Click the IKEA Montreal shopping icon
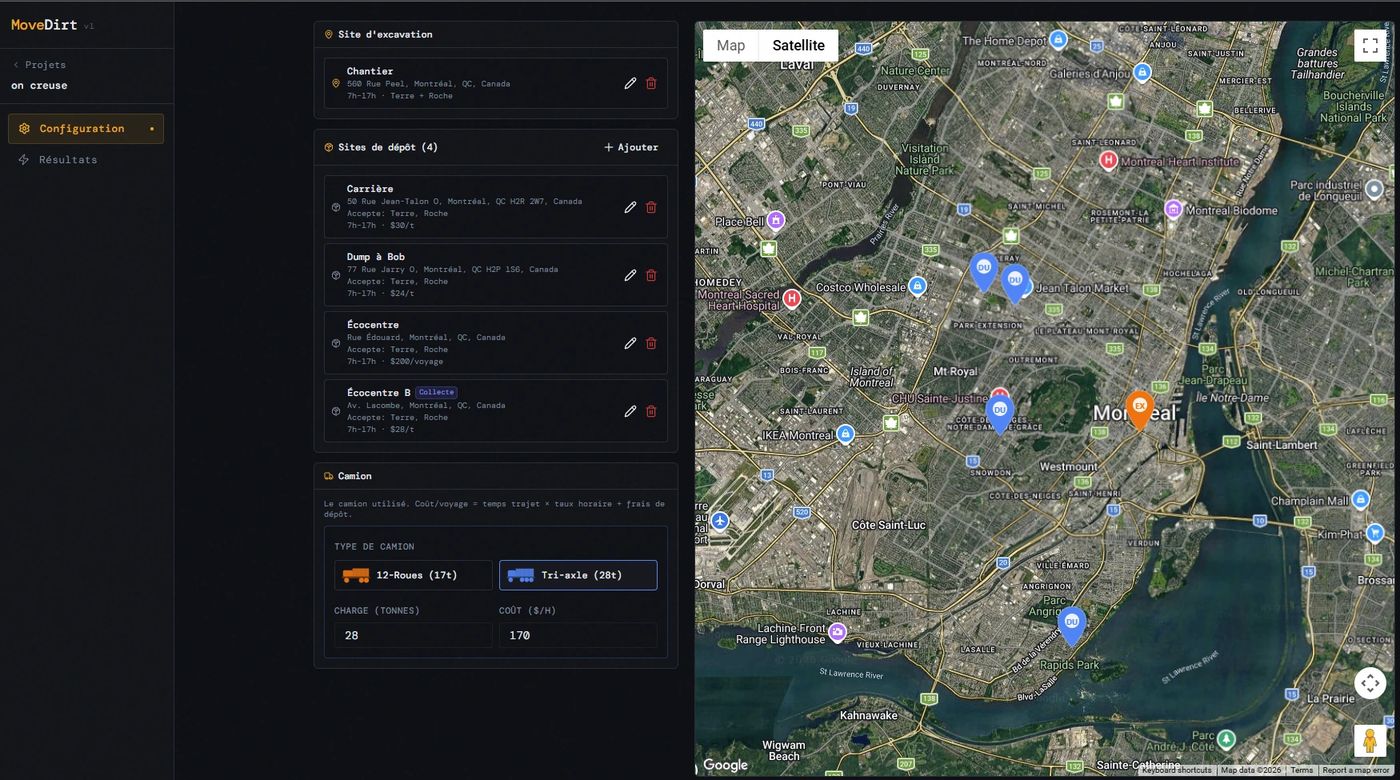1400x780 pixels. click(x=846, y=434)
